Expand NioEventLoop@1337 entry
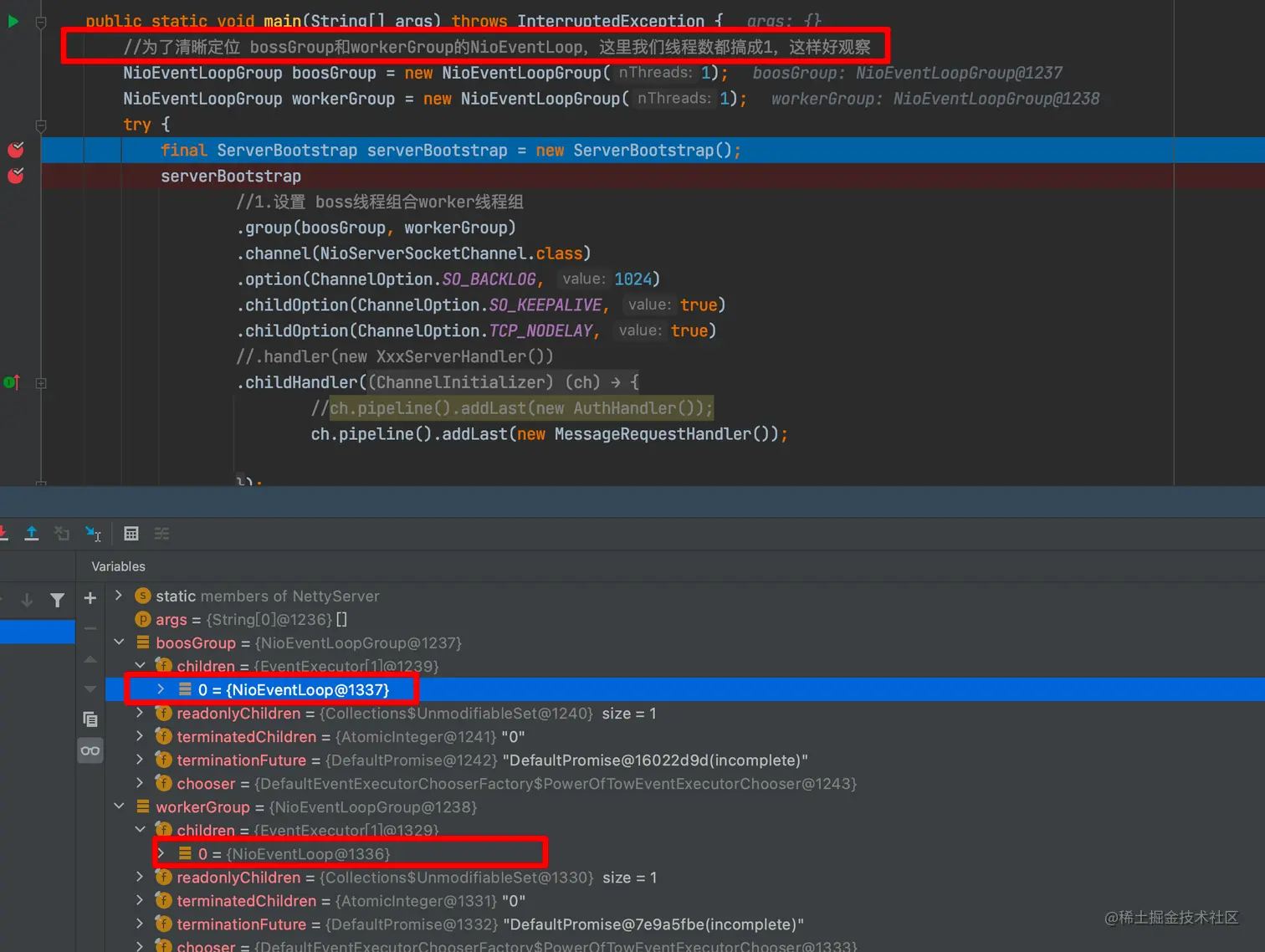Viewport: 1265px width, 952px height. (161, 689)
